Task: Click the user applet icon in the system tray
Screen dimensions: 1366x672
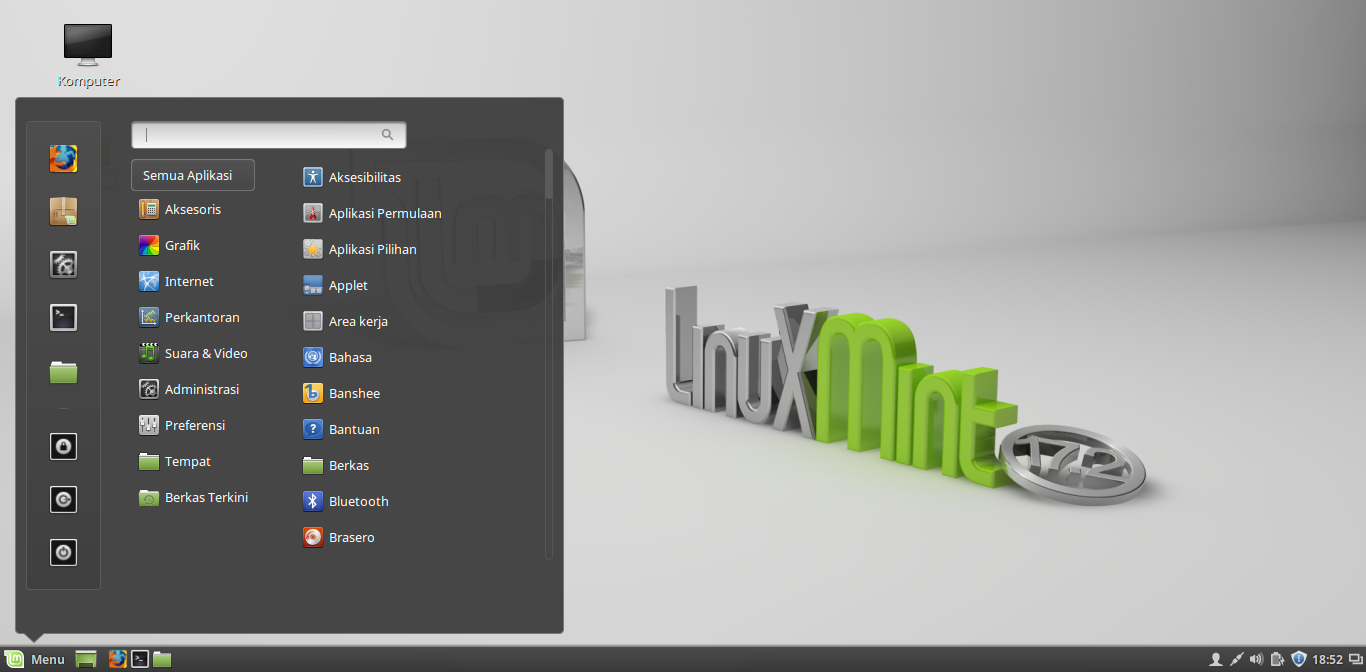Action: tap(1216, 659)
